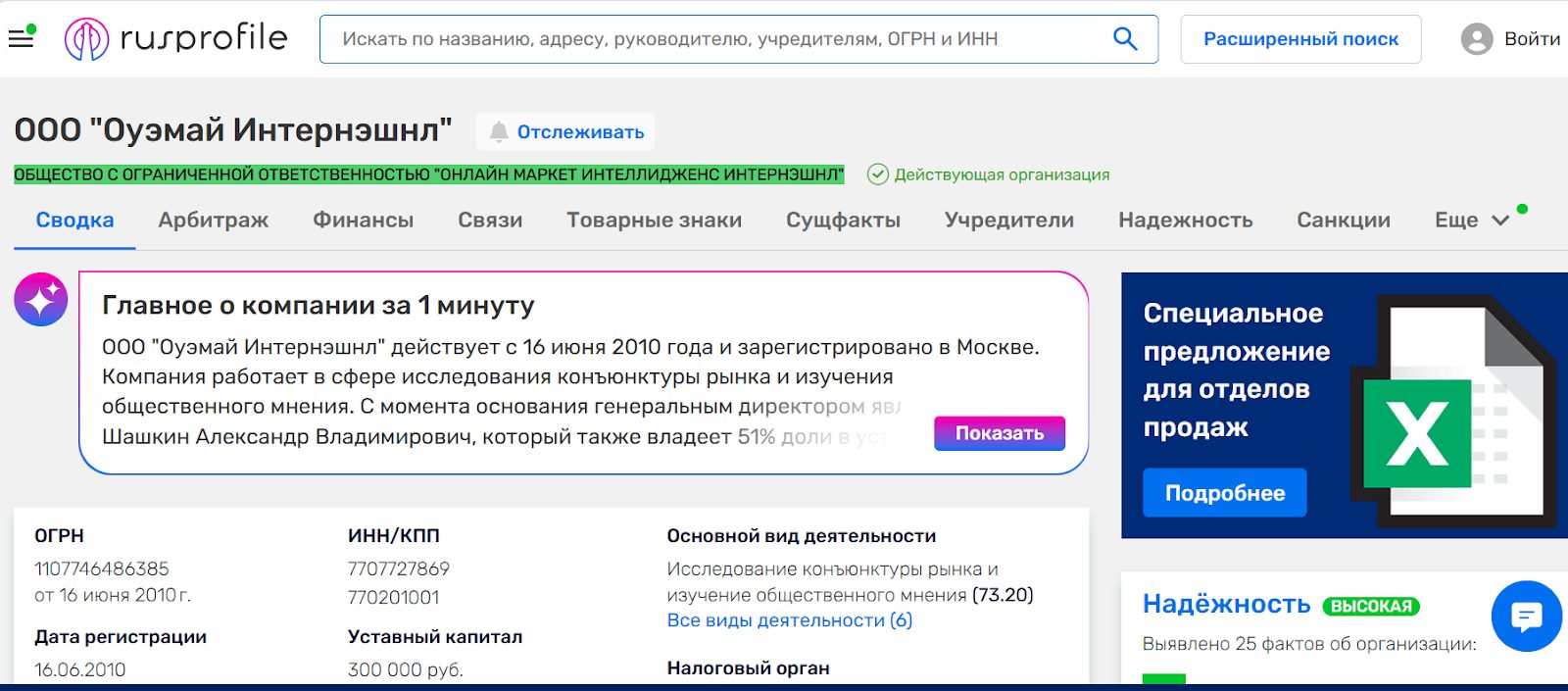Click Подробнее in the sales banner
This screenshot has width=1568, height=691.
(x=1225, y=493)
